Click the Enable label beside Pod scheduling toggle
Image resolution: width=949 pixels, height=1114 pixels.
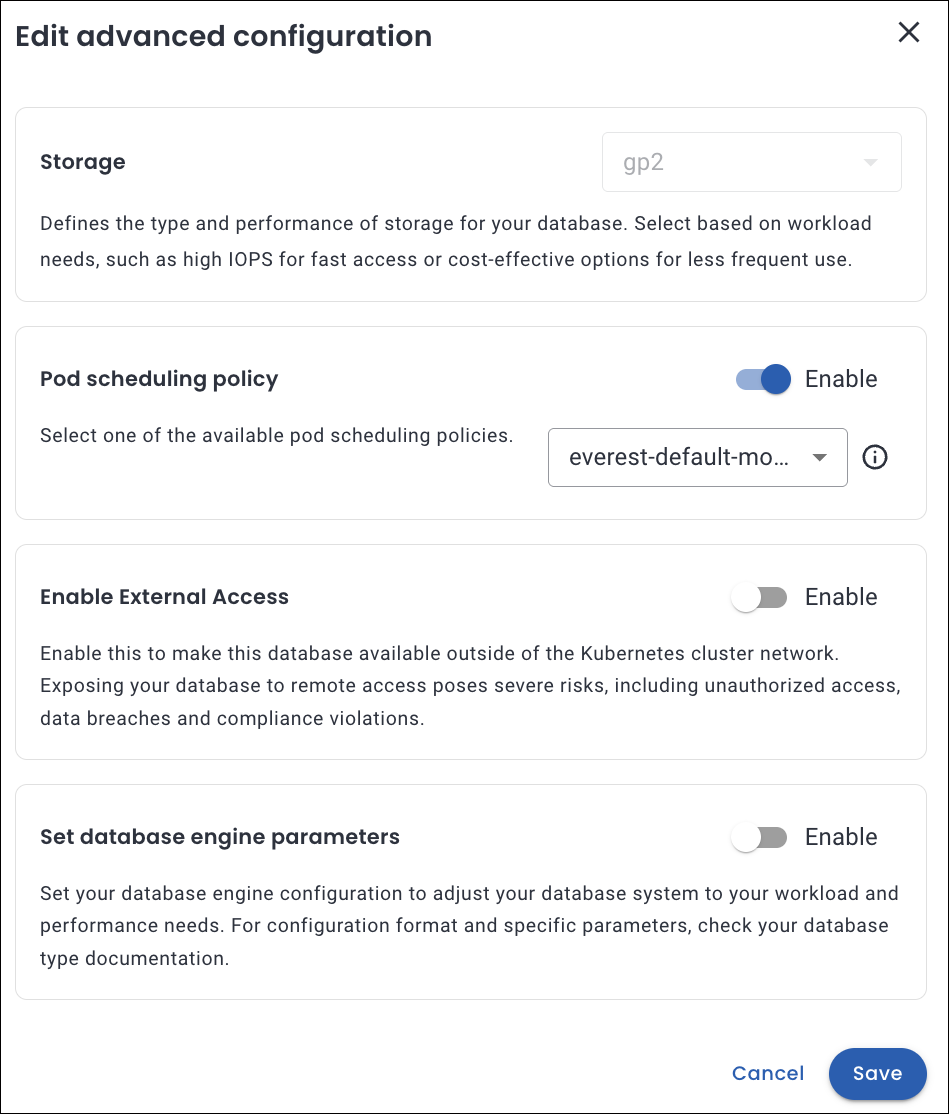click(841, 379)
